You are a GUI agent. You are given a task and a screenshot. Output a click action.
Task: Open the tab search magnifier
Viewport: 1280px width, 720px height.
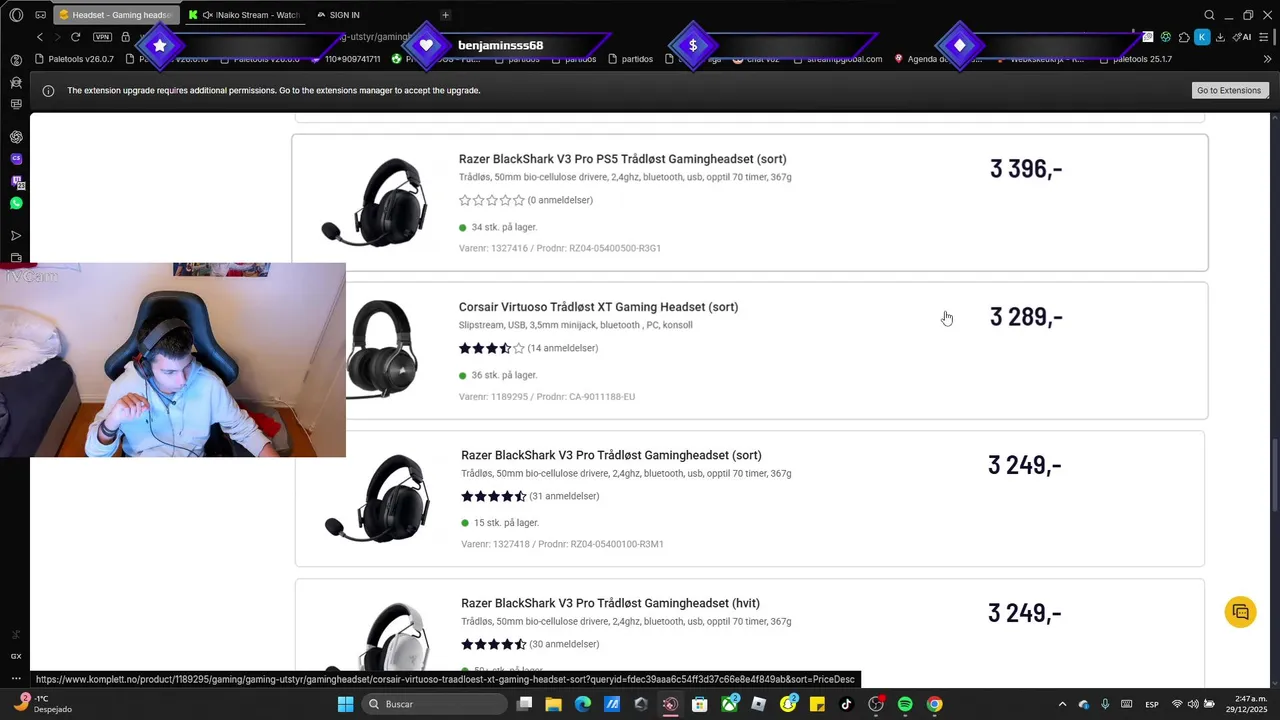coord(1209,15)
